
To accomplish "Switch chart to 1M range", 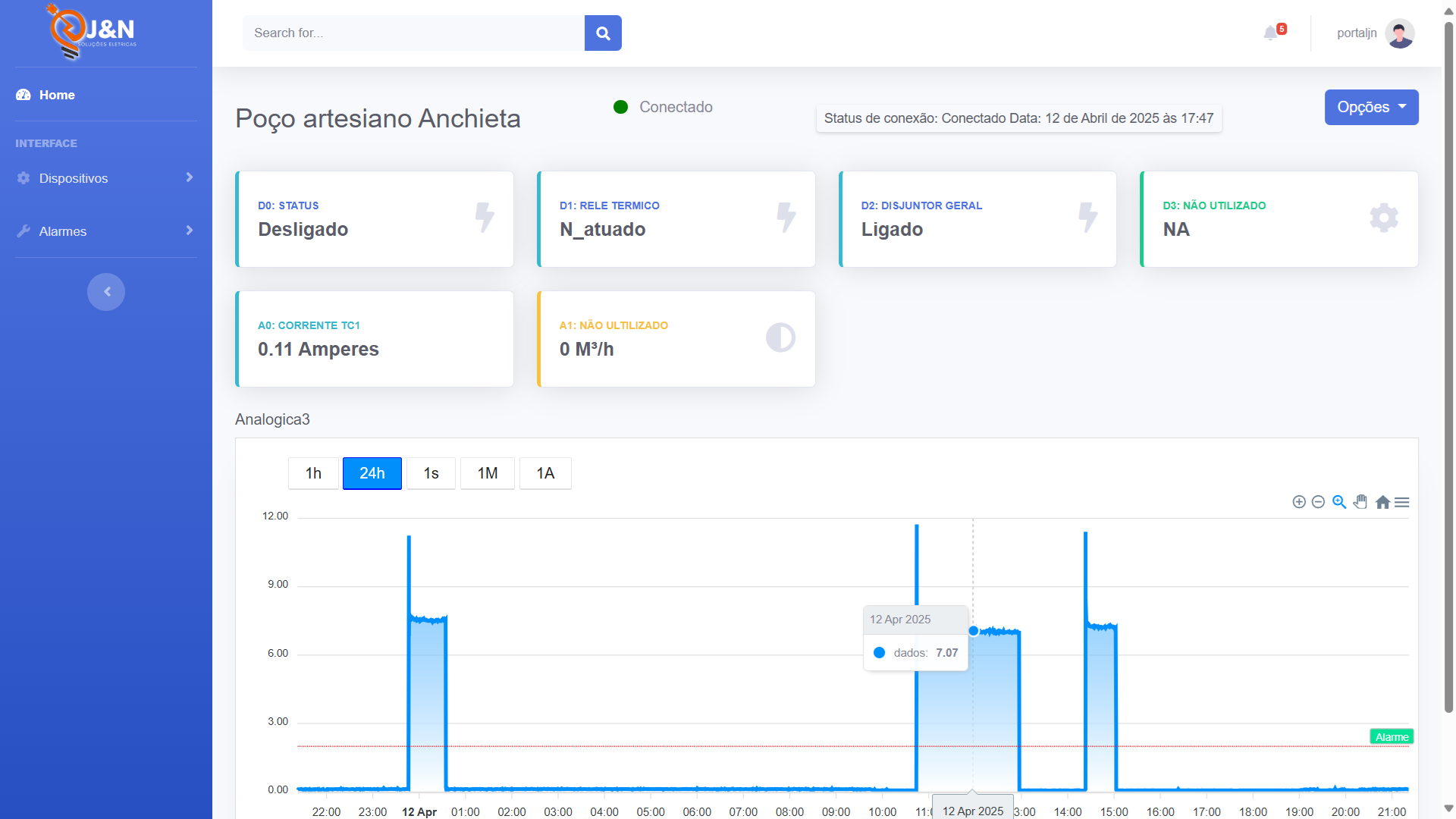I will [x=488, y=473].
